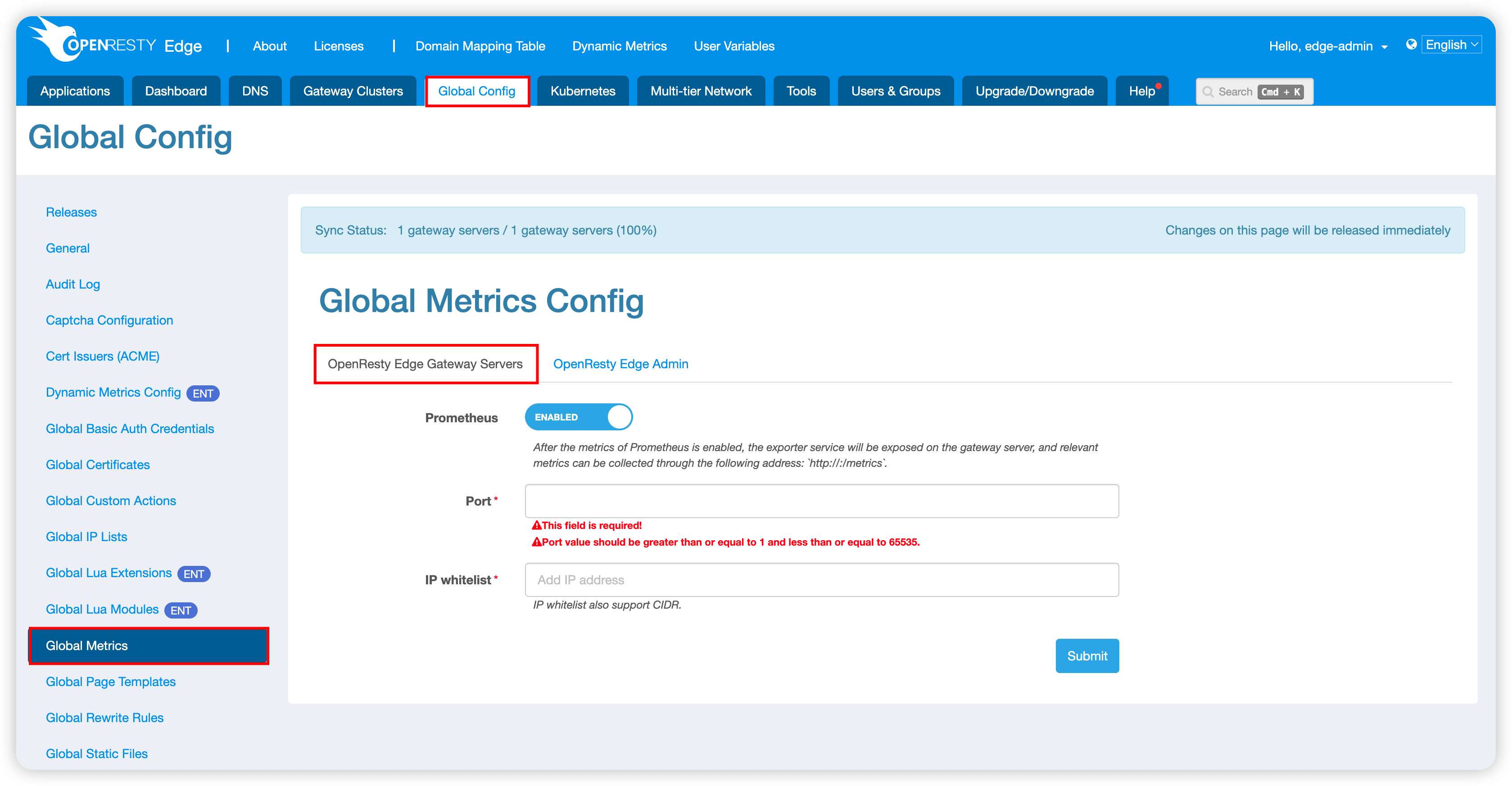Viewport: 1512px width, 786px height.
Task: Open the Kubernetes tab
Action: point(582,91)
